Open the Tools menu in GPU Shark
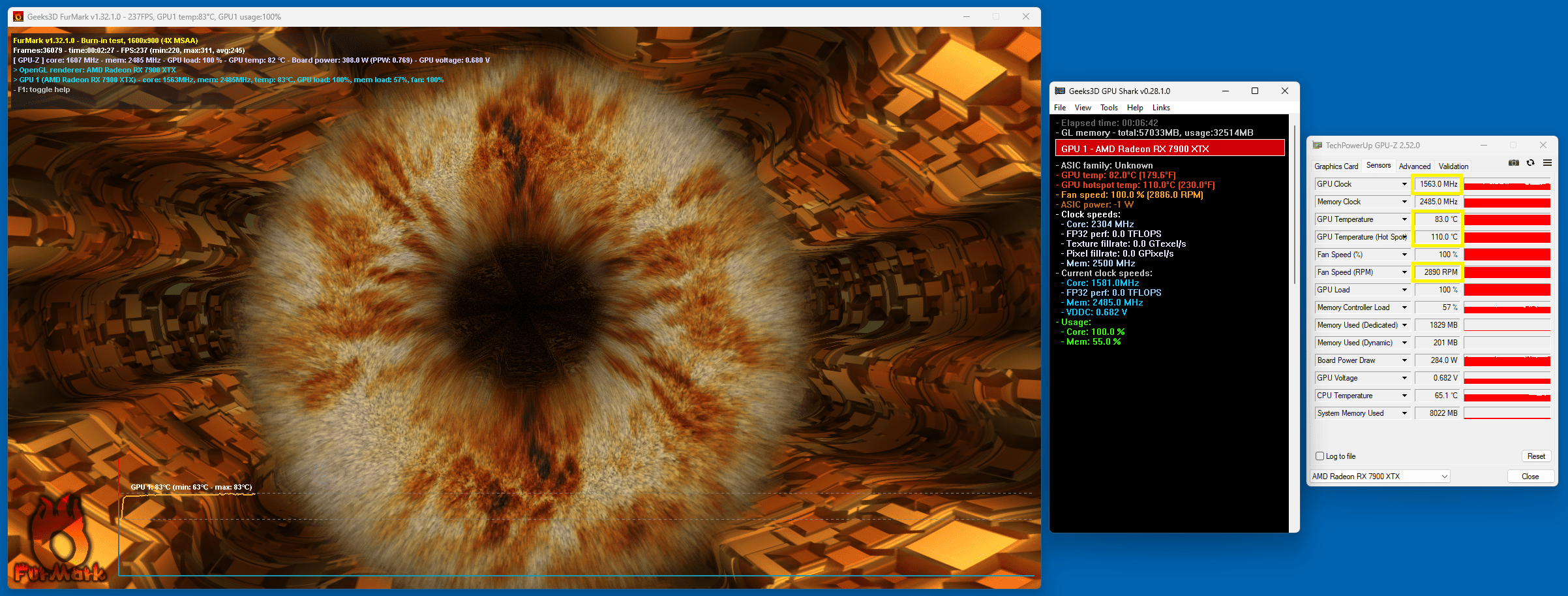The width and height of the screenshot is (1568, 596). coord(1109,108)
